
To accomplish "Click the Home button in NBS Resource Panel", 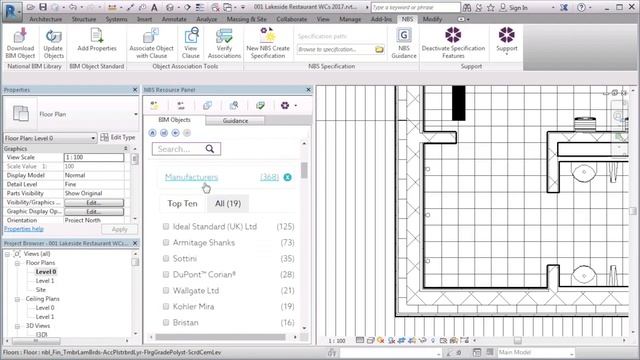I will [152, 133].
